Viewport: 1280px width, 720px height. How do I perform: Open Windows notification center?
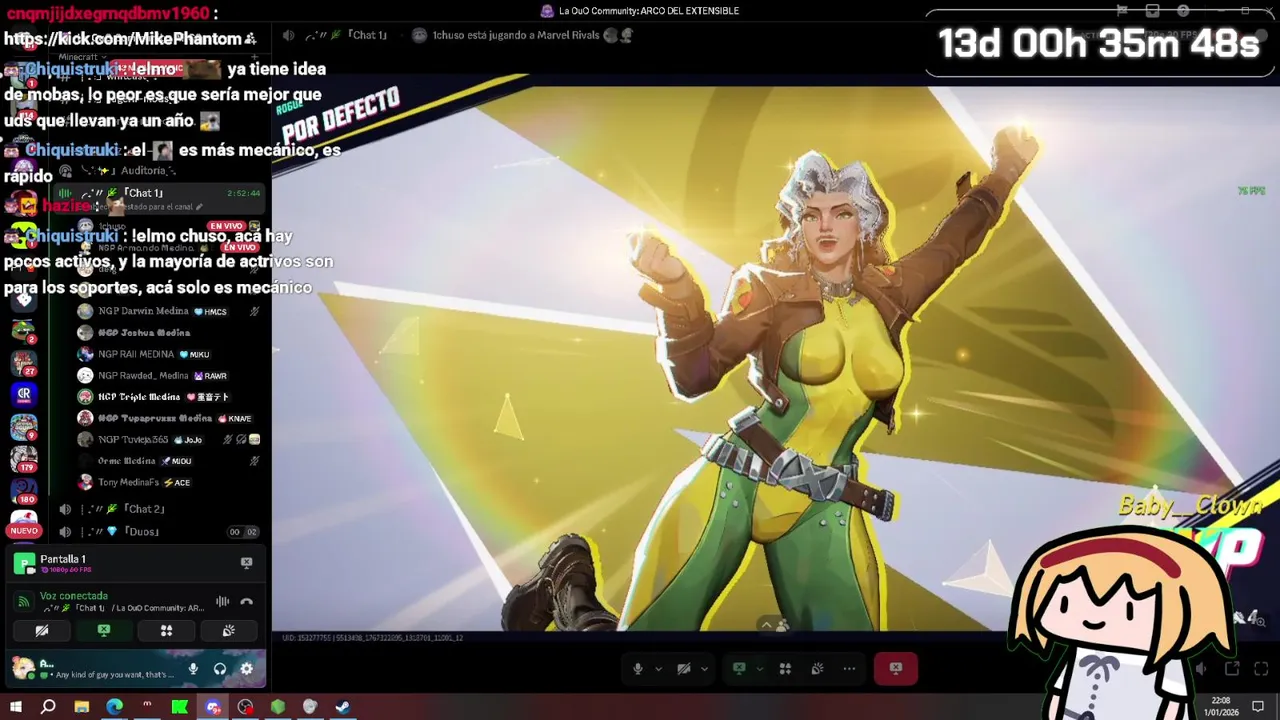point(1258,707)
